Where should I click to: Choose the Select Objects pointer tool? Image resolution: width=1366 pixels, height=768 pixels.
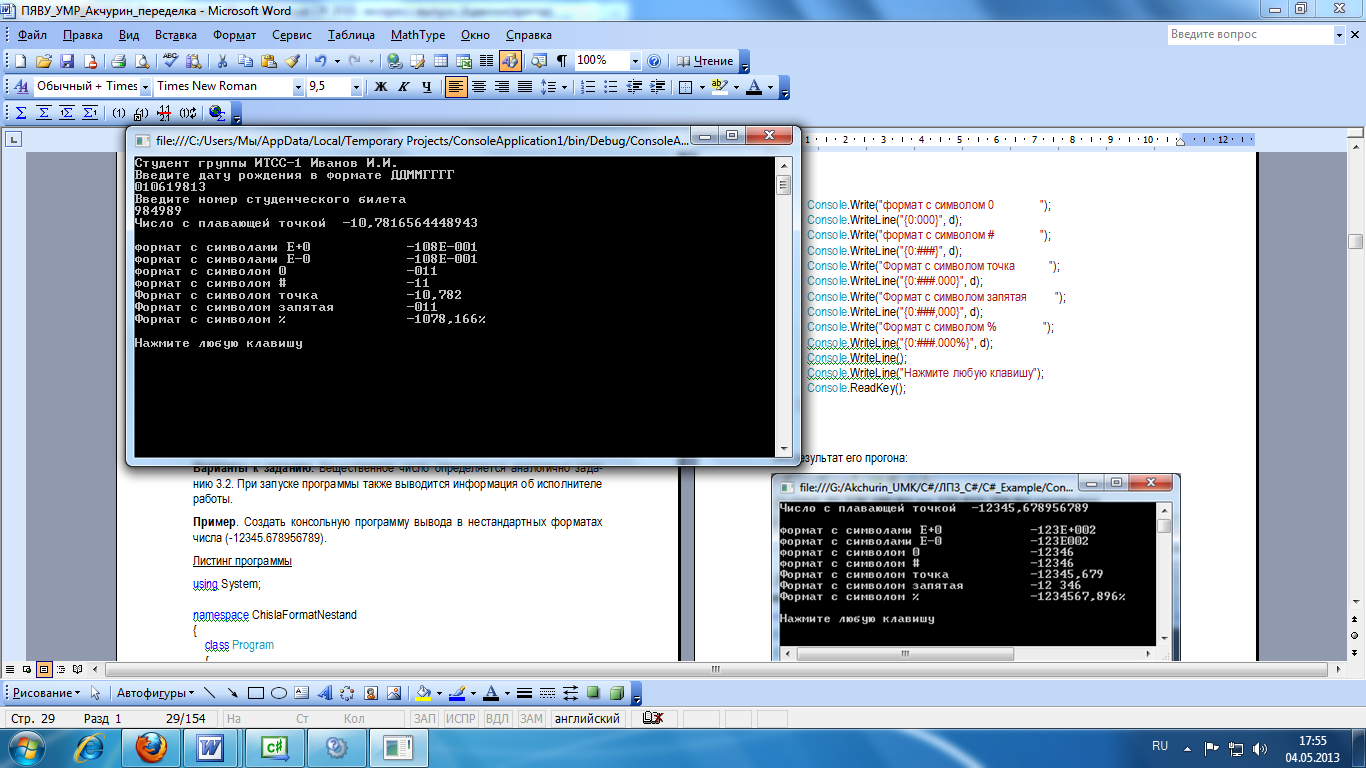click(x=95, y=692)
